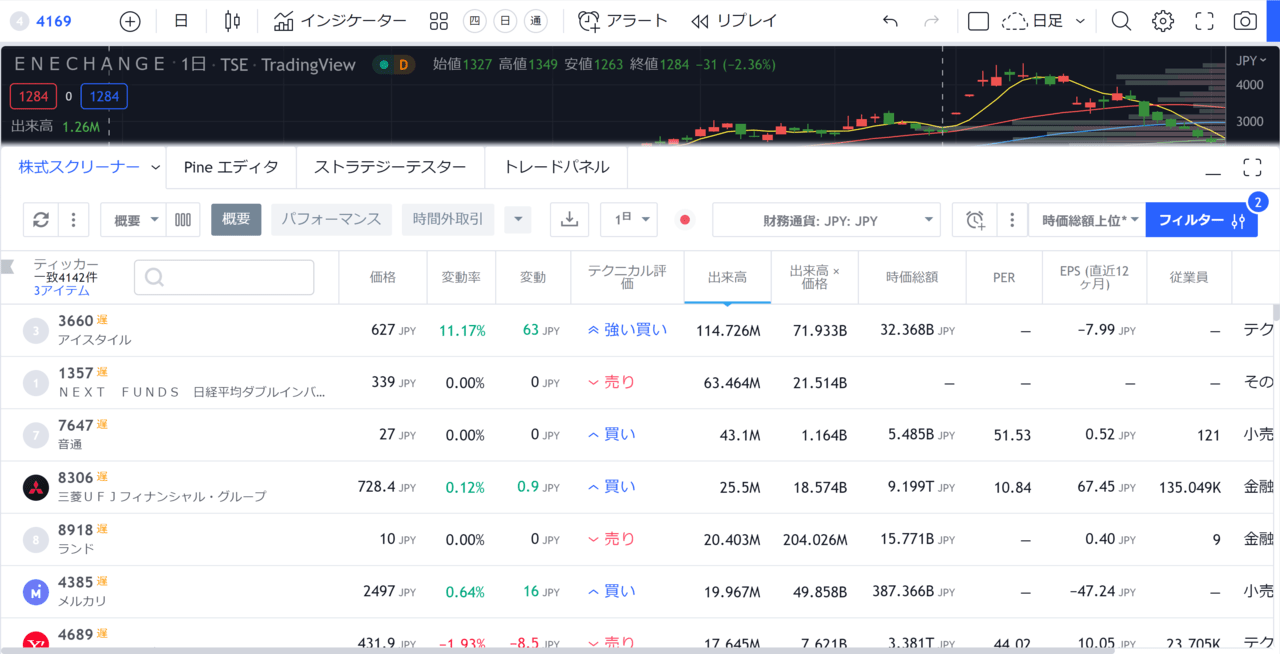Open the 8306 三菱UFJ ticker
The width and height of the screenshot is (1280, 654).
click(76, 477)
